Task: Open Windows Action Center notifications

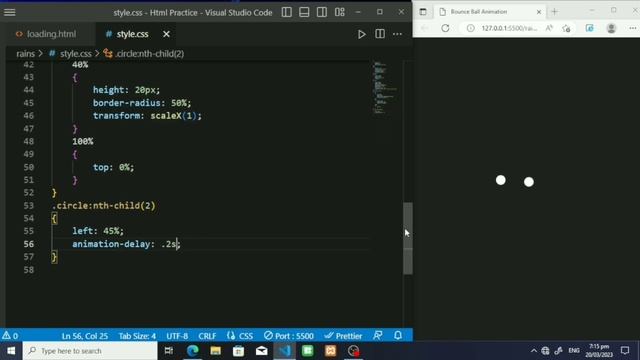Action: (x=625, y=351)
